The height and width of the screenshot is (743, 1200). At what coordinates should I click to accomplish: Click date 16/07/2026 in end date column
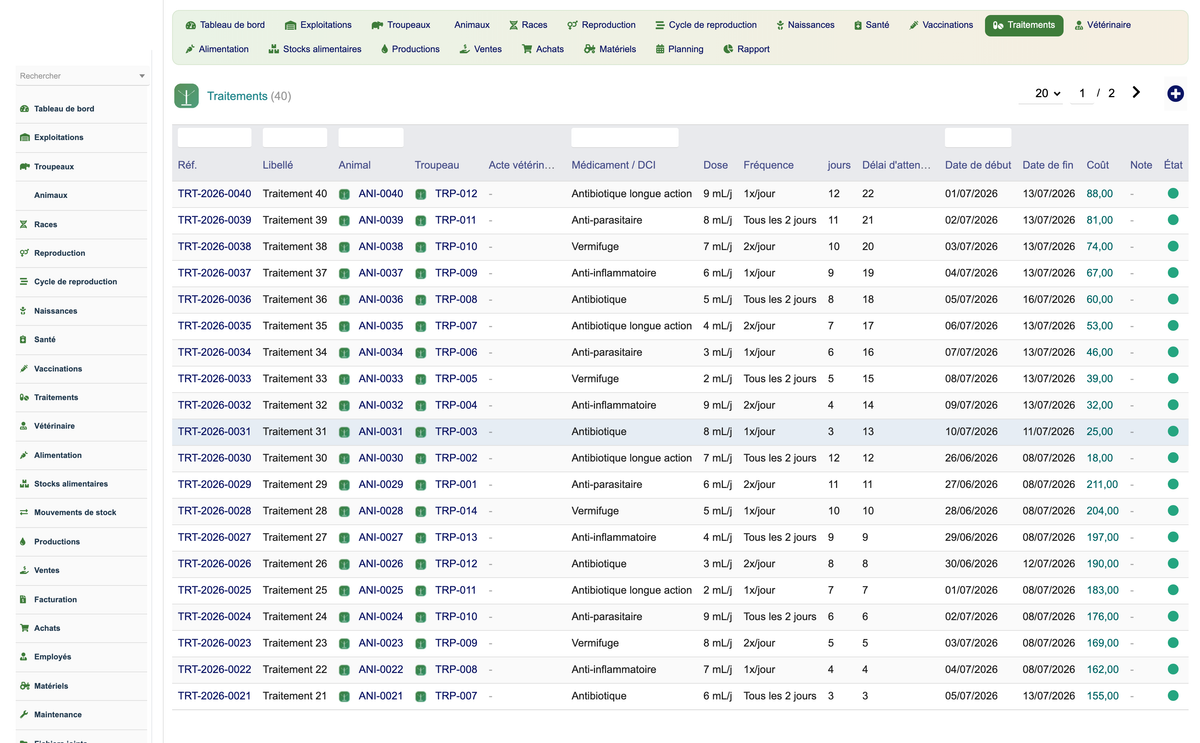tap(1048, 300)
